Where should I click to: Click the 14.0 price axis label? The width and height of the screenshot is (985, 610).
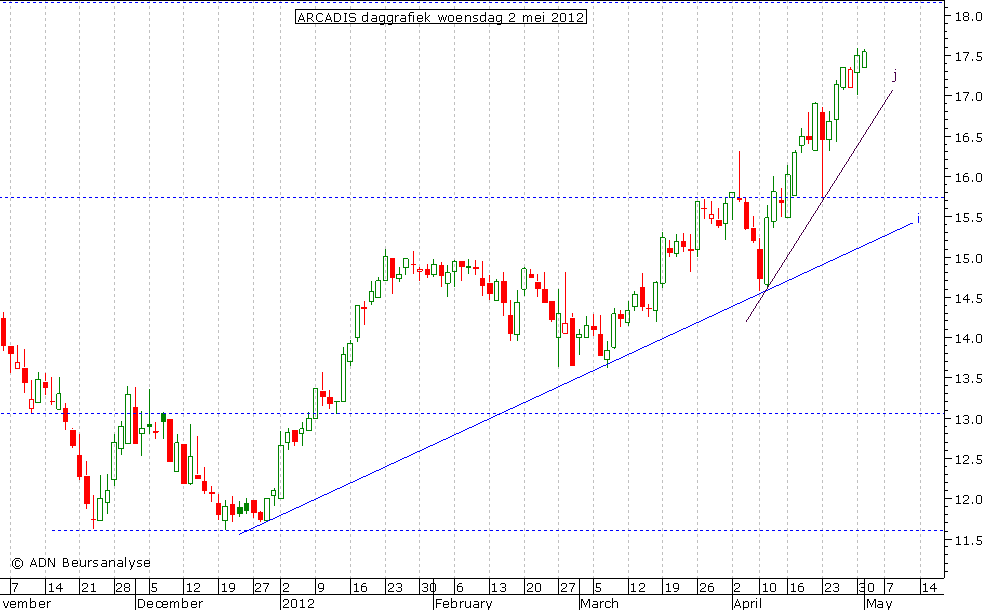(968, 339)
